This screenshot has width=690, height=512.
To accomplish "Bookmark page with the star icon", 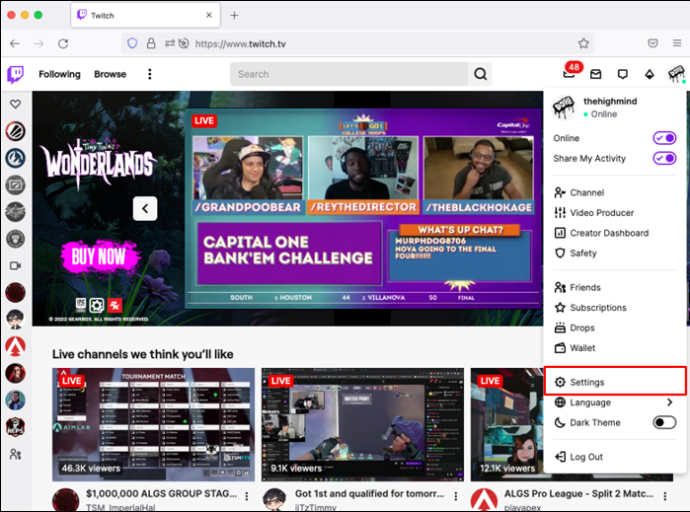I will (x=584, y=44).
